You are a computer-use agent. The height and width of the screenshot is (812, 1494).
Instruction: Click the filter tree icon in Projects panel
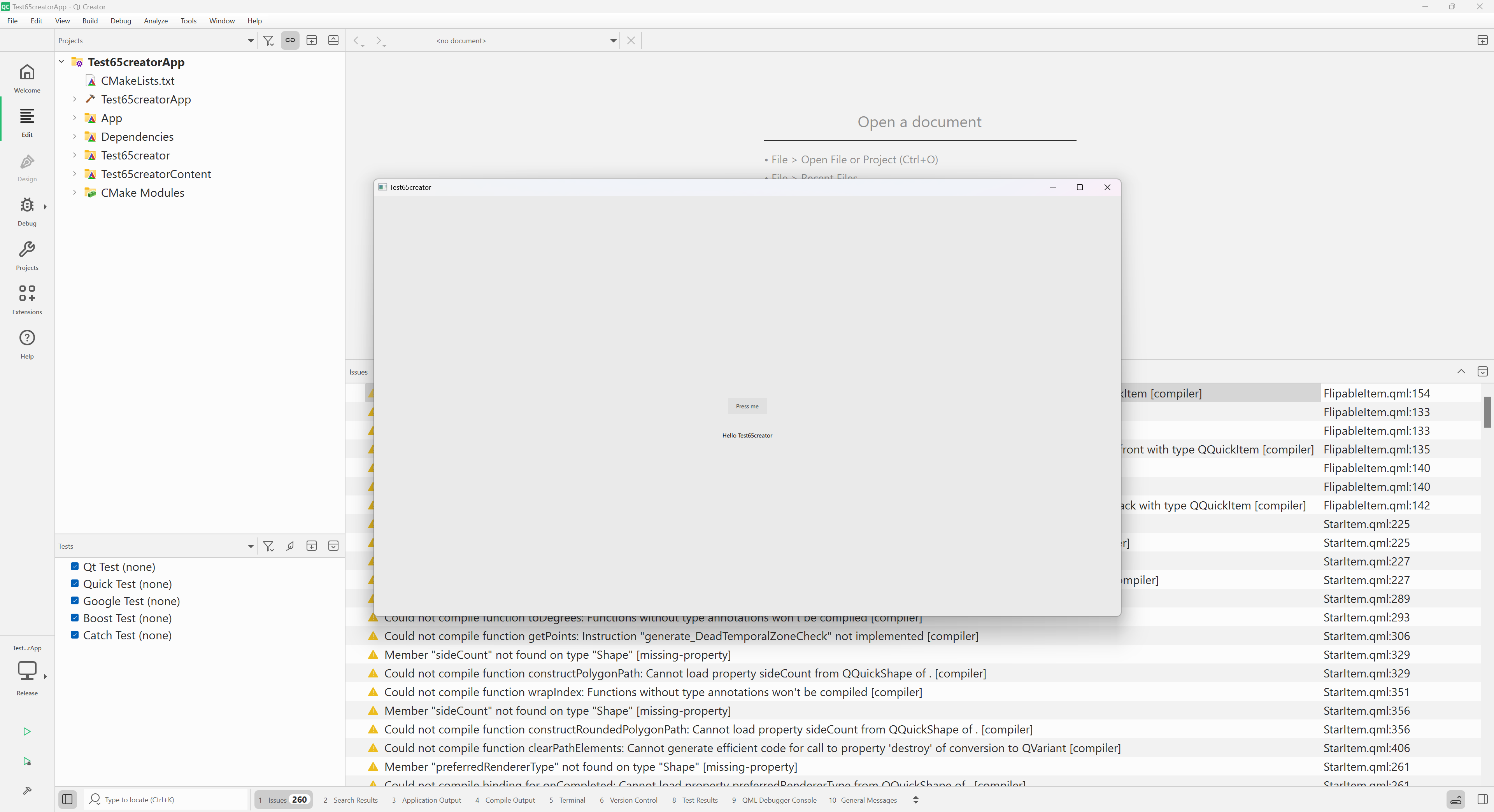click(268, 40)
